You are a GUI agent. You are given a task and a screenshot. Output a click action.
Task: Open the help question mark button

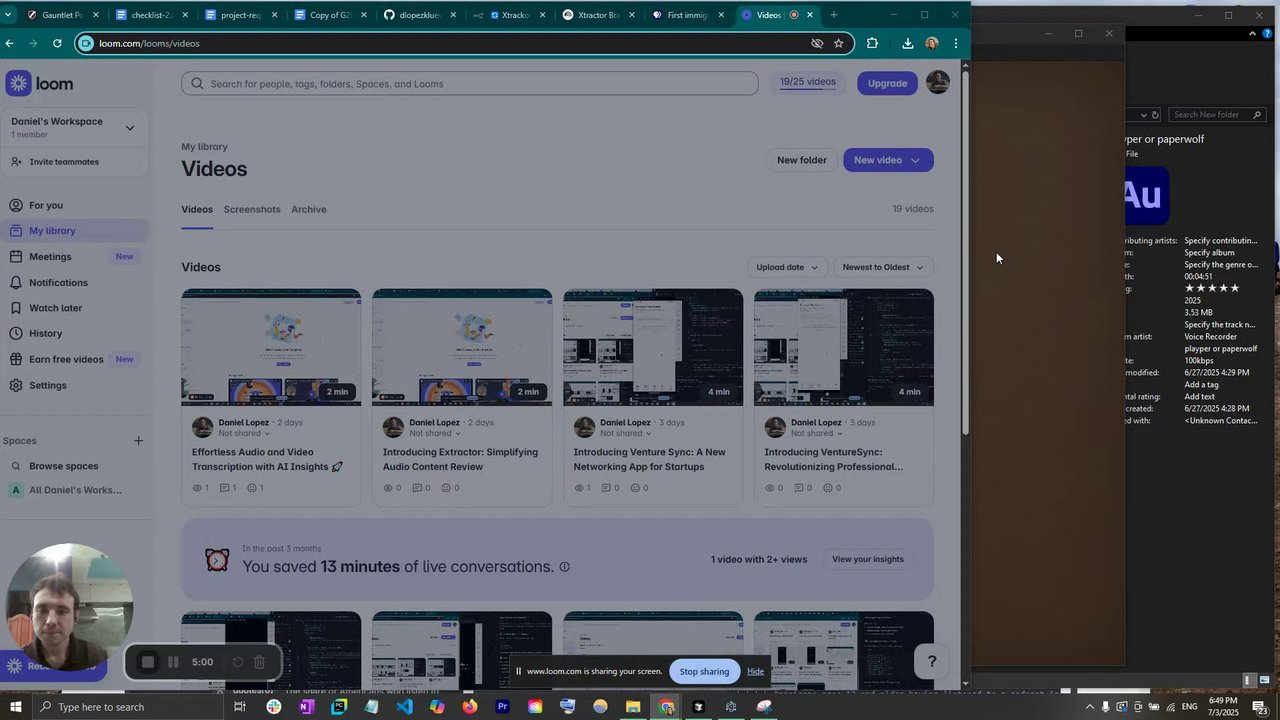(932, 661)
